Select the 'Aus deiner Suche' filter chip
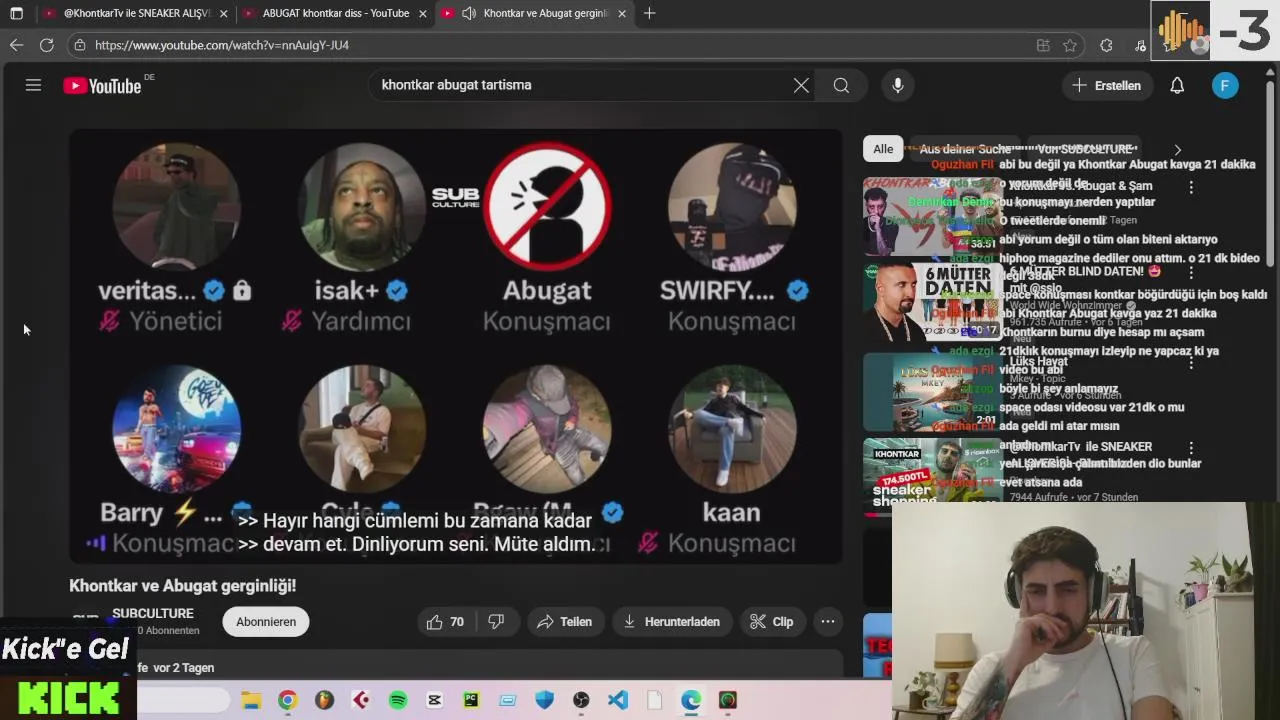Screen dimensions: 1280x720 [x=965, y=149]
